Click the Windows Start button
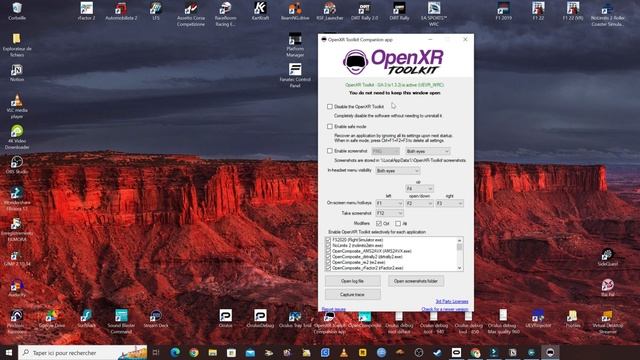Screen dimensions: 640x360 (x=9, y=353)
